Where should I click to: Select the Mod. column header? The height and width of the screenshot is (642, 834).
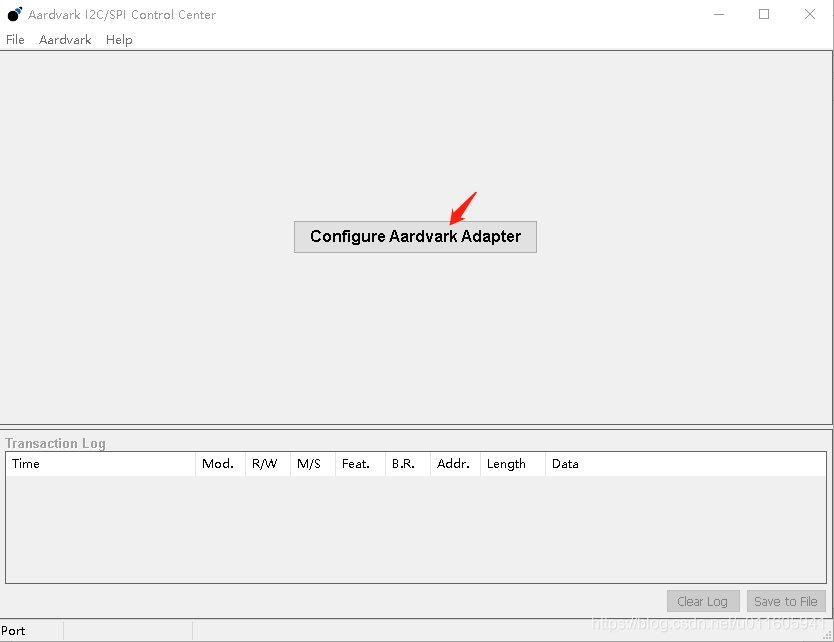(x=220, y=464)
